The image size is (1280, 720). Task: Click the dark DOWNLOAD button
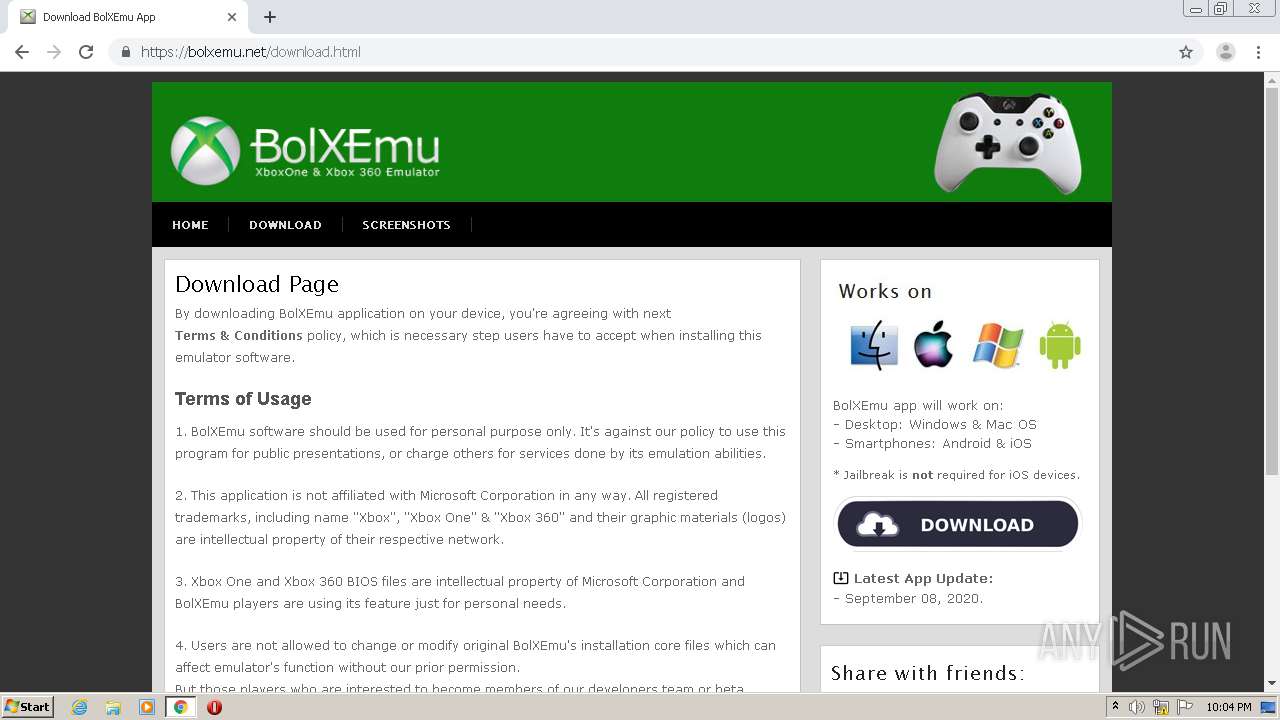pyautogui.click(x=958, y=524)
